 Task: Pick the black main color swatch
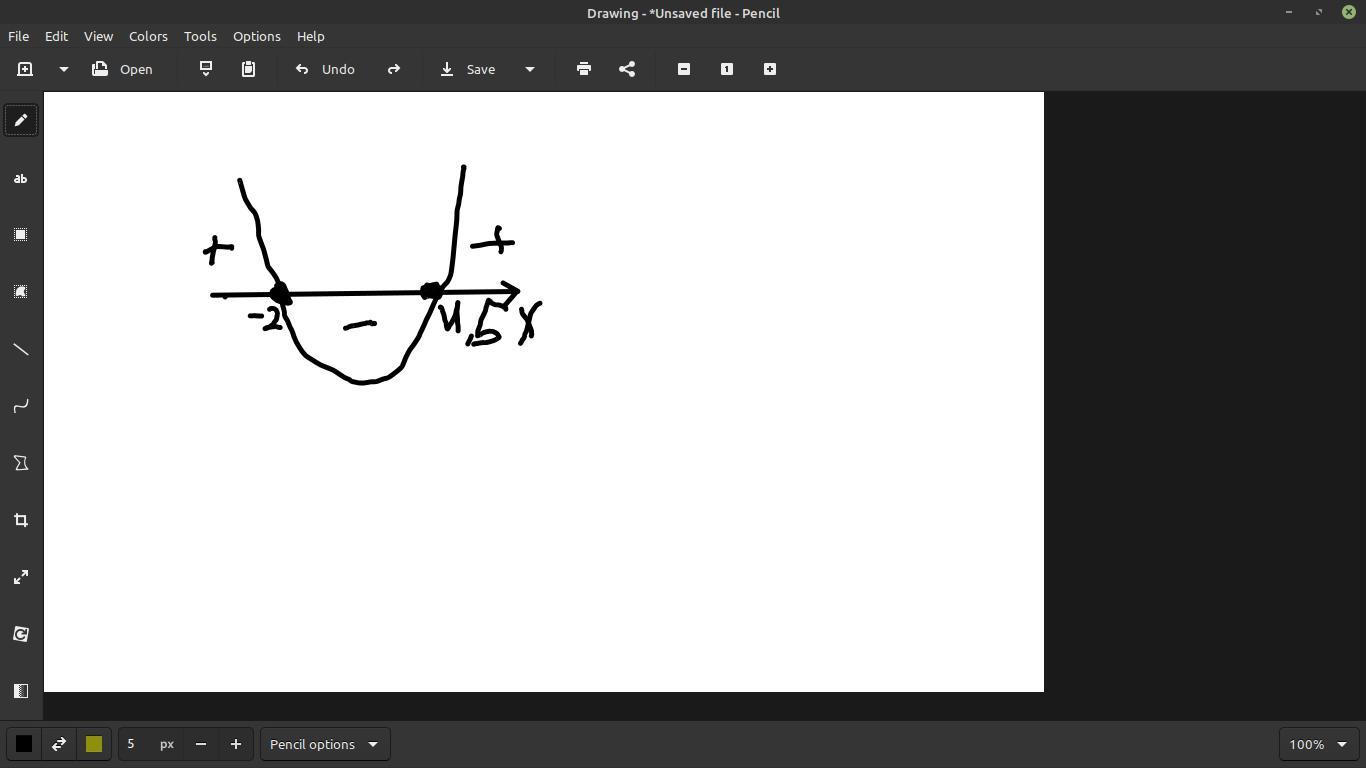pyautogui.click(x=24, y=744)
